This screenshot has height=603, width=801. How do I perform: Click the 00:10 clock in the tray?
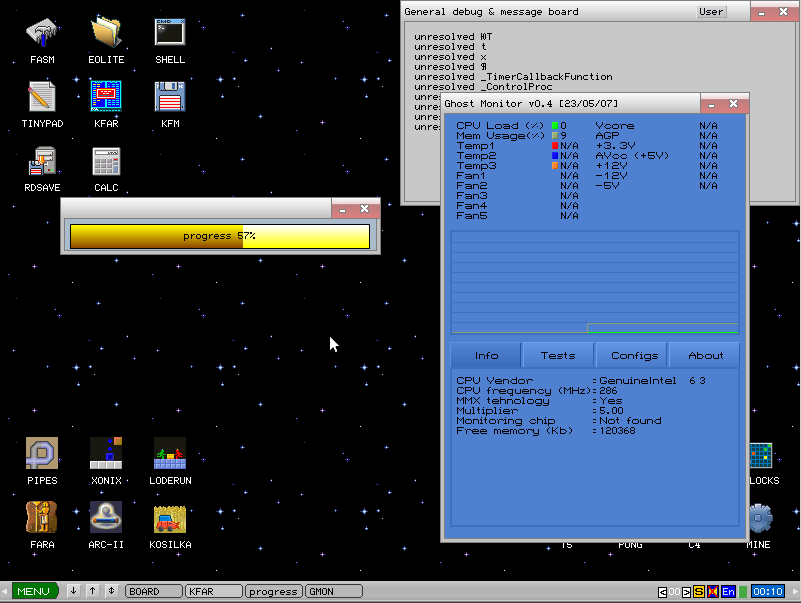(769, 591)
